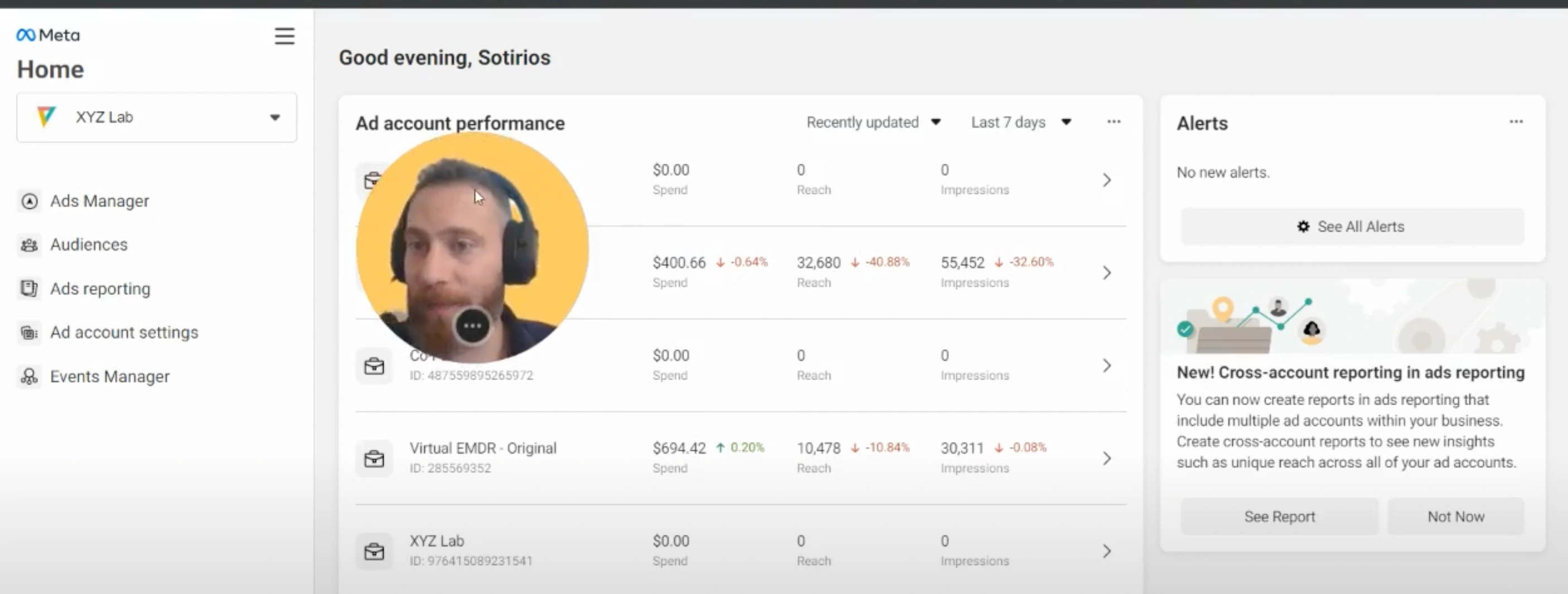Expand the Virtual EMDR - Original row chevron
This screenshot has height=594, width=1568.
click(x=1107, y=459)
